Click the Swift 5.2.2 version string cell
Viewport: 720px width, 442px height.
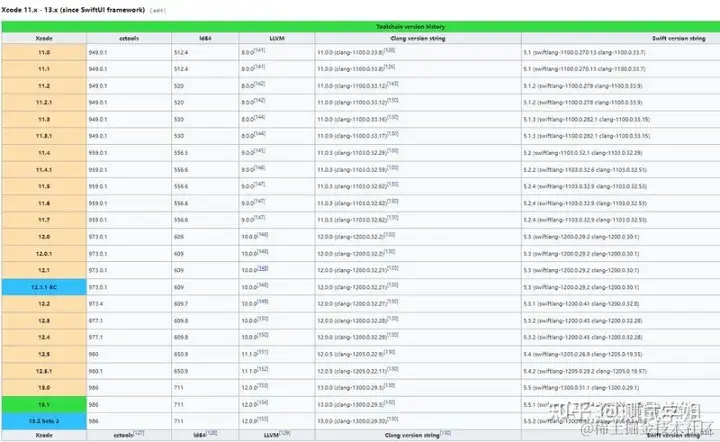585,170
